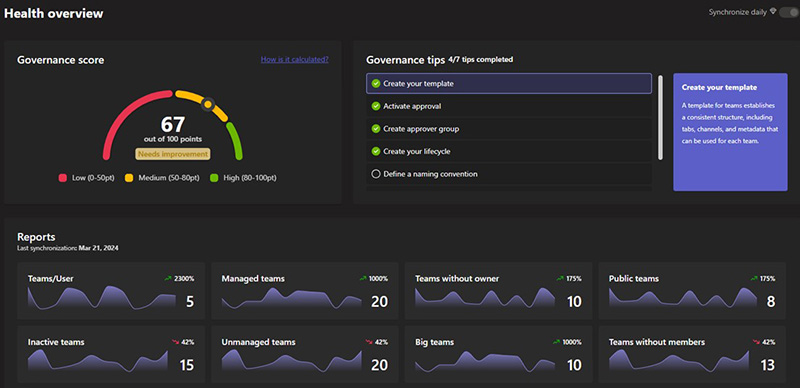Click the green up-trend arrow on Big teams

(557, 342)
